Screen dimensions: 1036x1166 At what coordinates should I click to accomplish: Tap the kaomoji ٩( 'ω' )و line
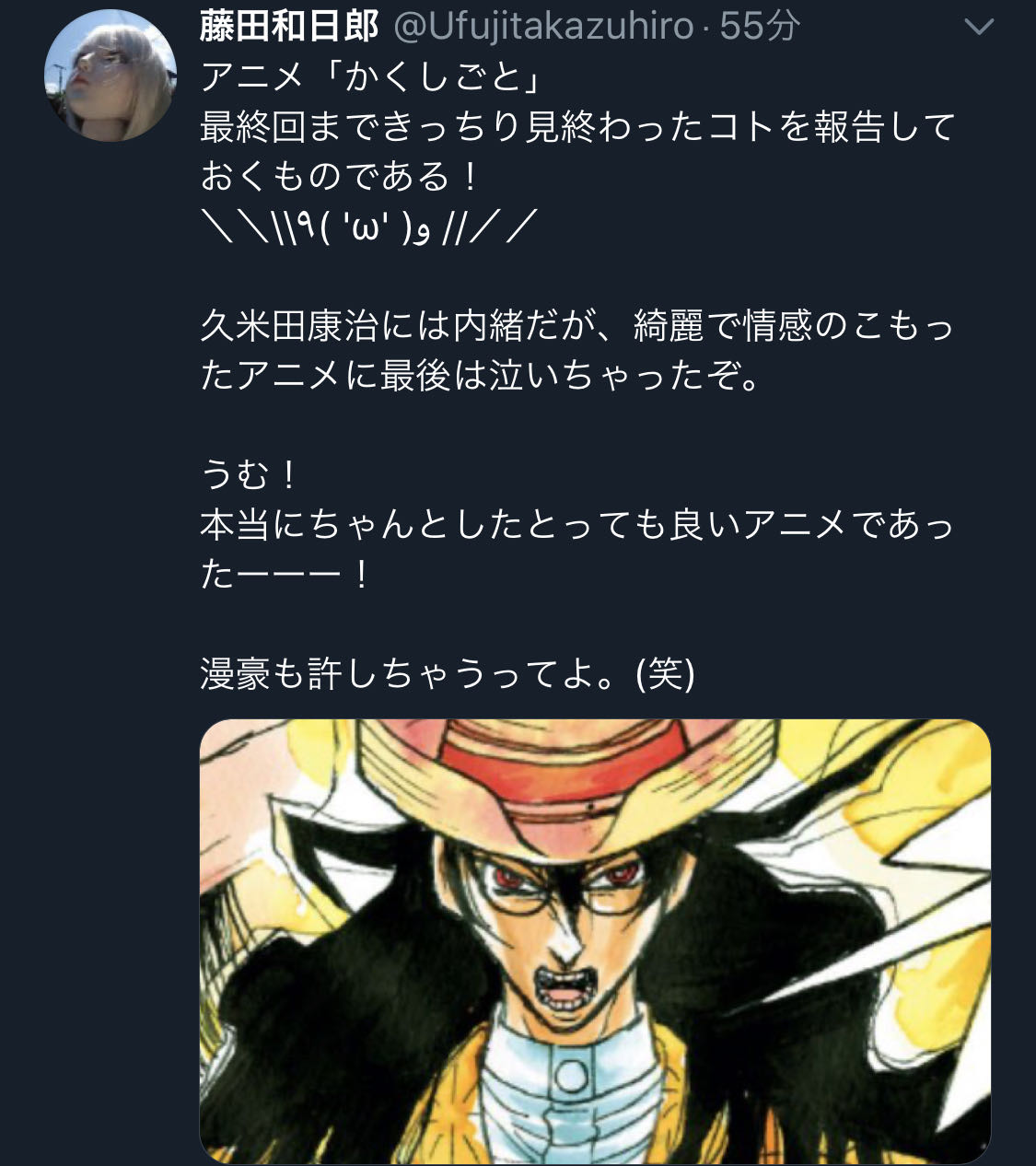pos(368,225)
